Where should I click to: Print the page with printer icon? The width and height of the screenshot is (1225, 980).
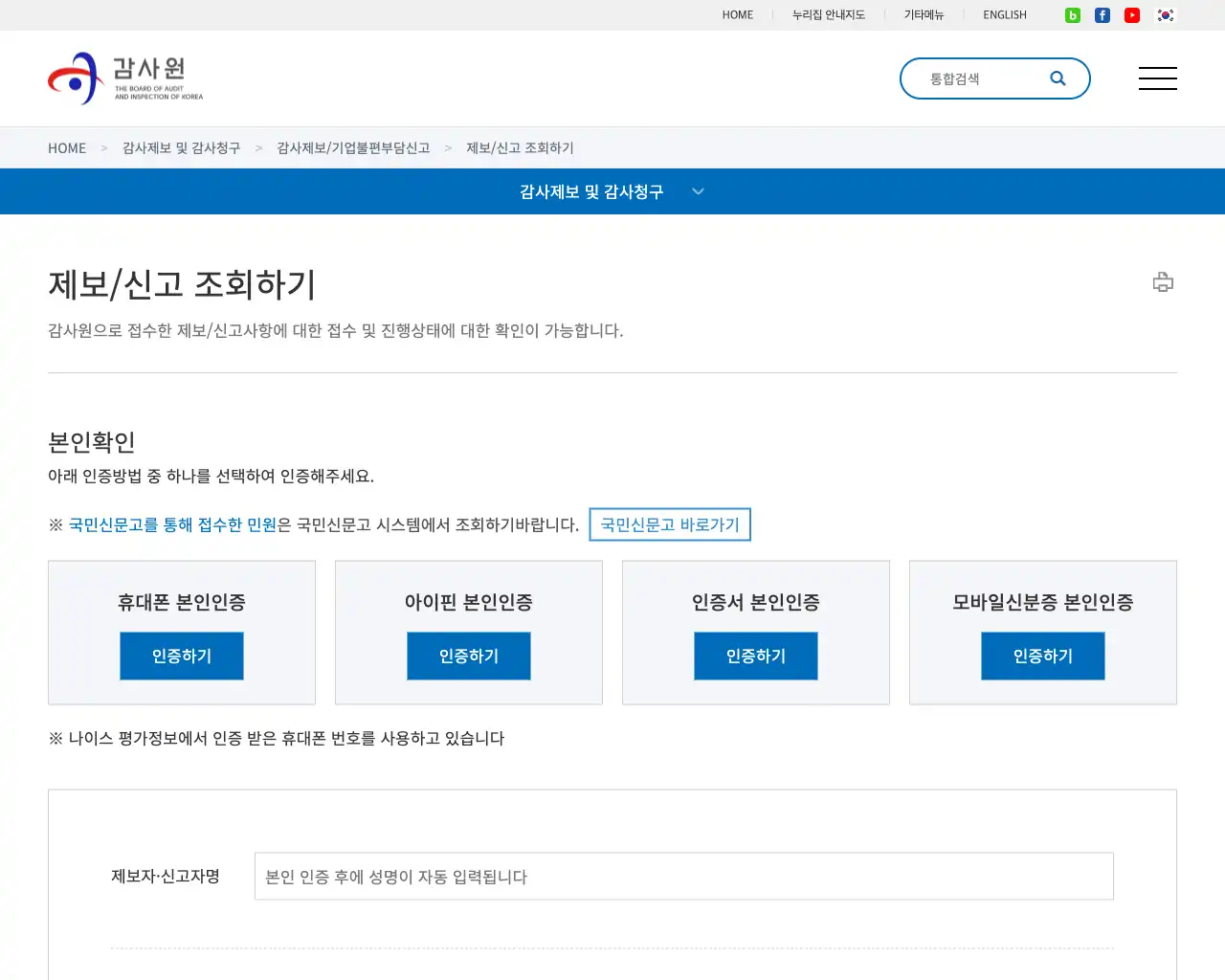[1163, 281]
